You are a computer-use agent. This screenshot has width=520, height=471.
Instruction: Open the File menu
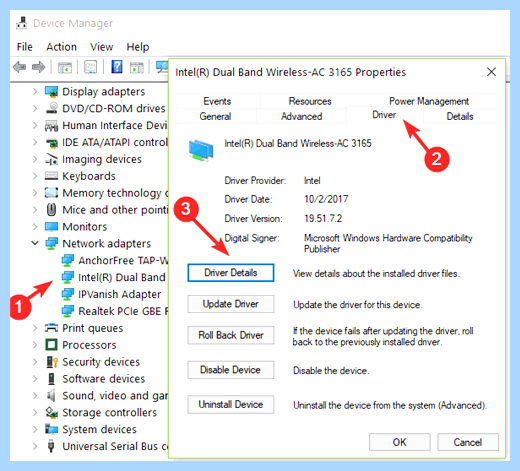(25, 47)
